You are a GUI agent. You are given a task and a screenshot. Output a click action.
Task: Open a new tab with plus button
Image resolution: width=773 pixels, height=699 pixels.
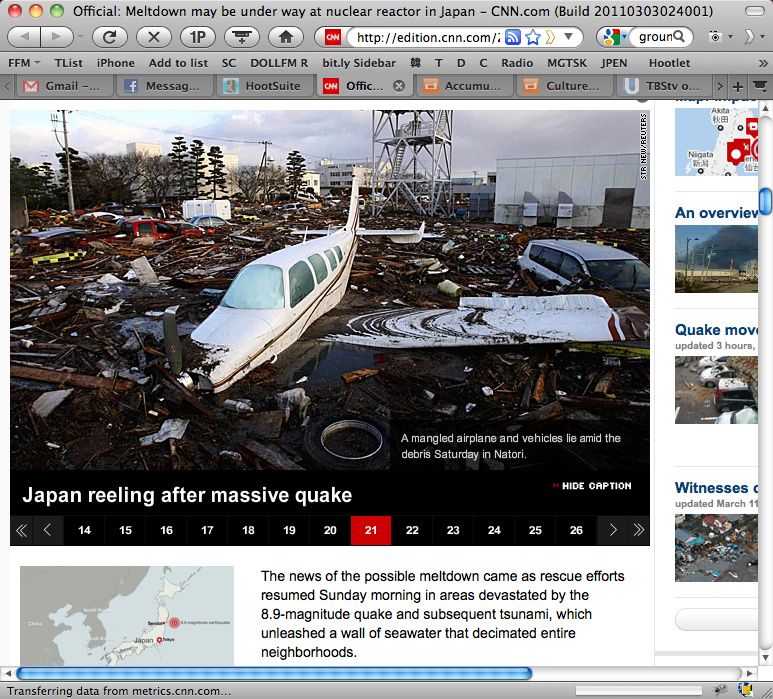[x=738, y=86]
